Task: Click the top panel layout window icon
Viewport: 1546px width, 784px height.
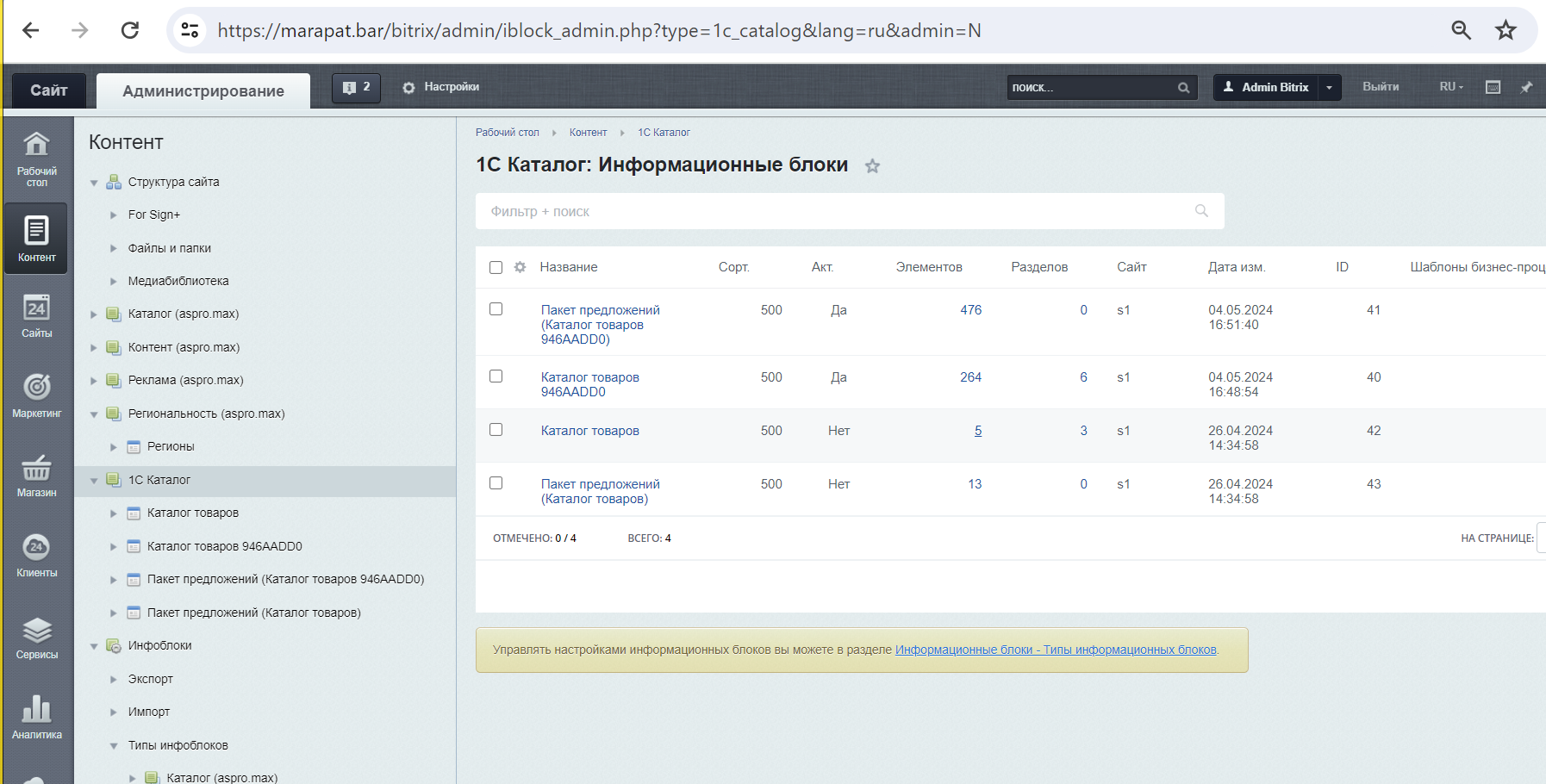Action: (x=1493, y=87)
